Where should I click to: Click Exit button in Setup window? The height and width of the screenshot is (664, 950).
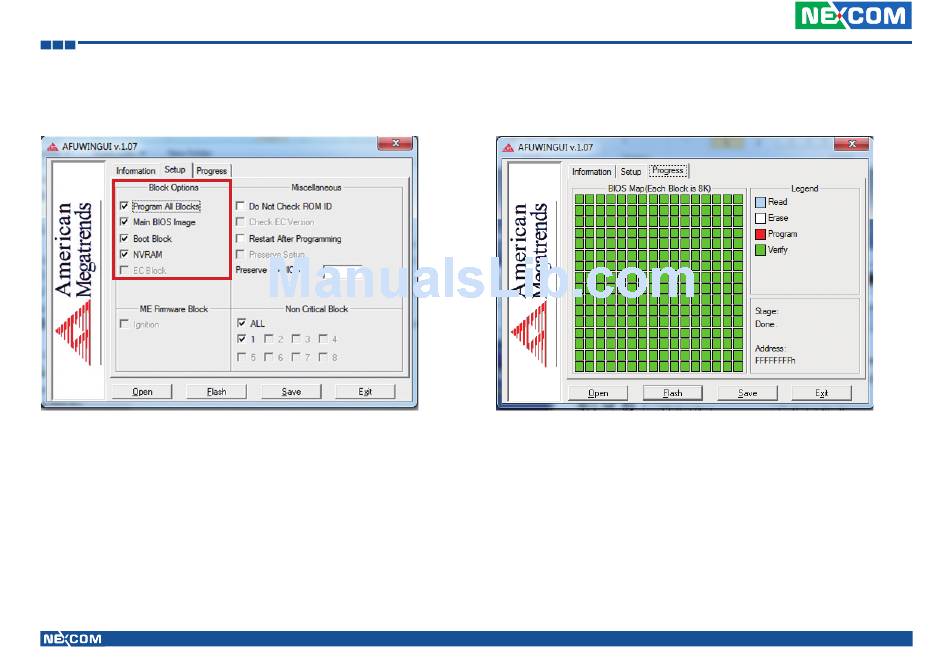click(365, 391)
